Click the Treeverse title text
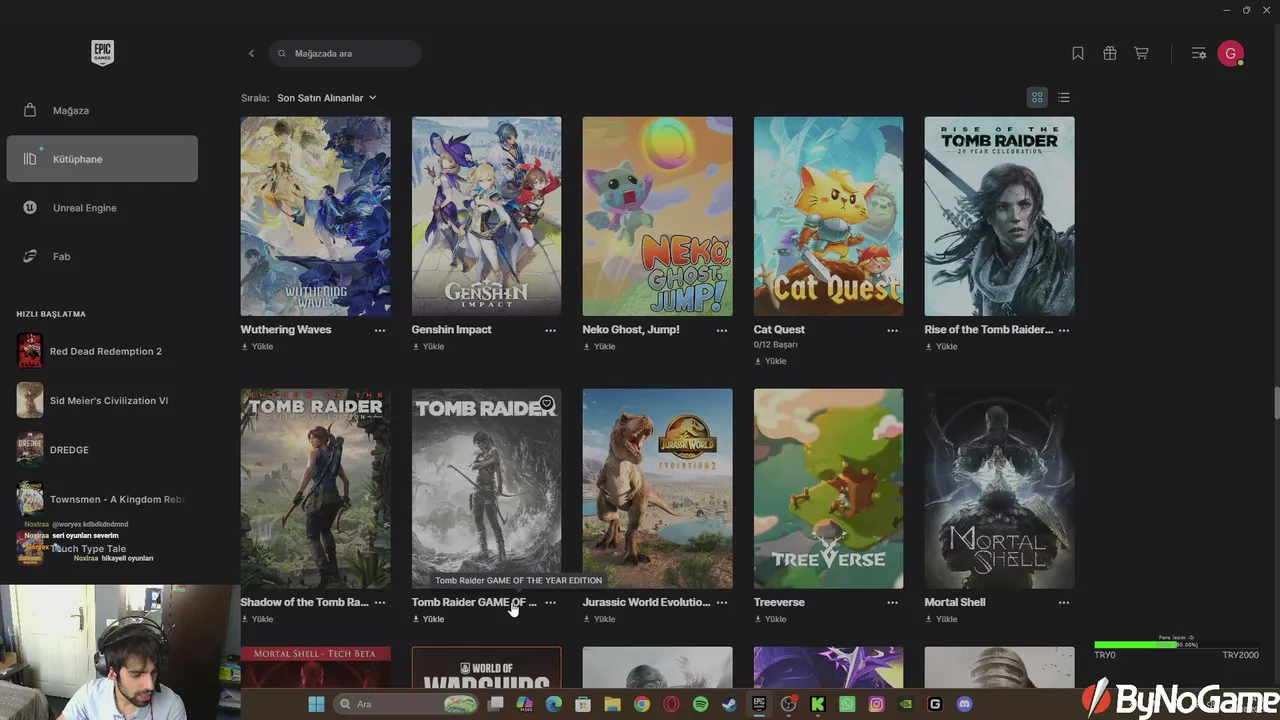This screenshot has height=720, width=1280. (x=779, y=603)
